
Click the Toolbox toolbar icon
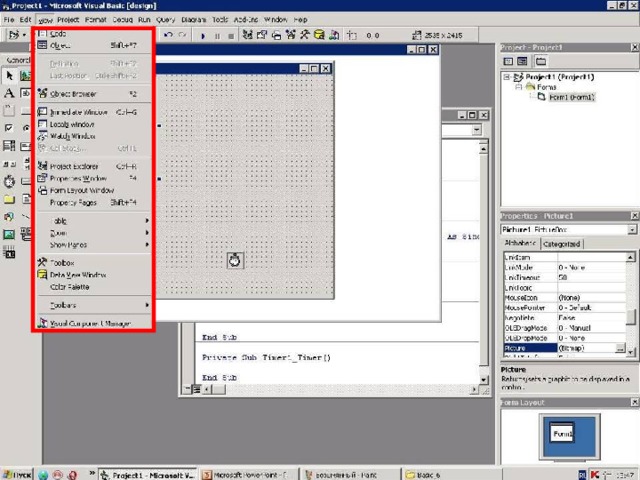(x=305, y=35)
